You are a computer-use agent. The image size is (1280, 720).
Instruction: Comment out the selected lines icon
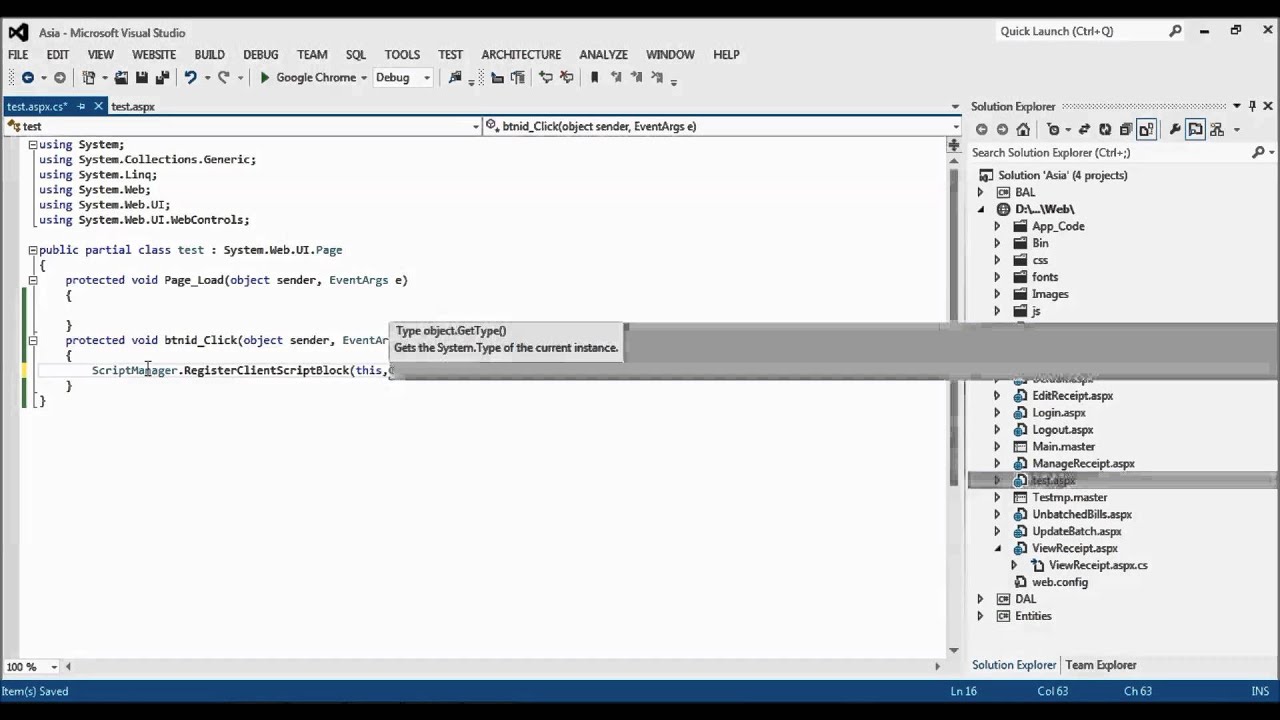[546, 78]
